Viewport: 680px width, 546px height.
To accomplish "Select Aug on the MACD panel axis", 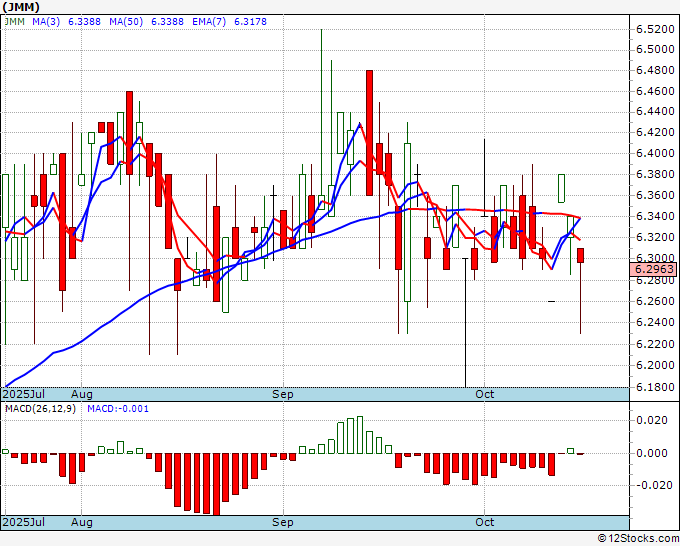I will [82, 522].
